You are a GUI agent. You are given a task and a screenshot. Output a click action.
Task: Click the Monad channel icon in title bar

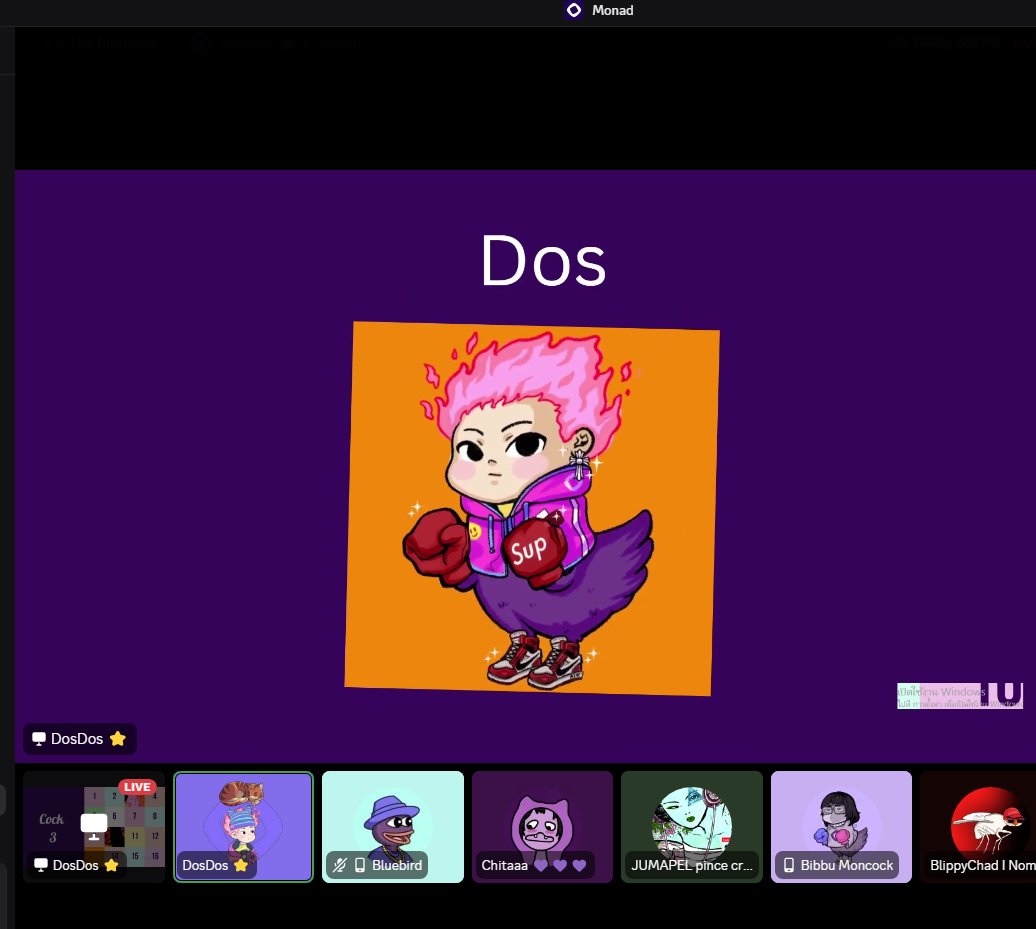(x=574, y=10)
